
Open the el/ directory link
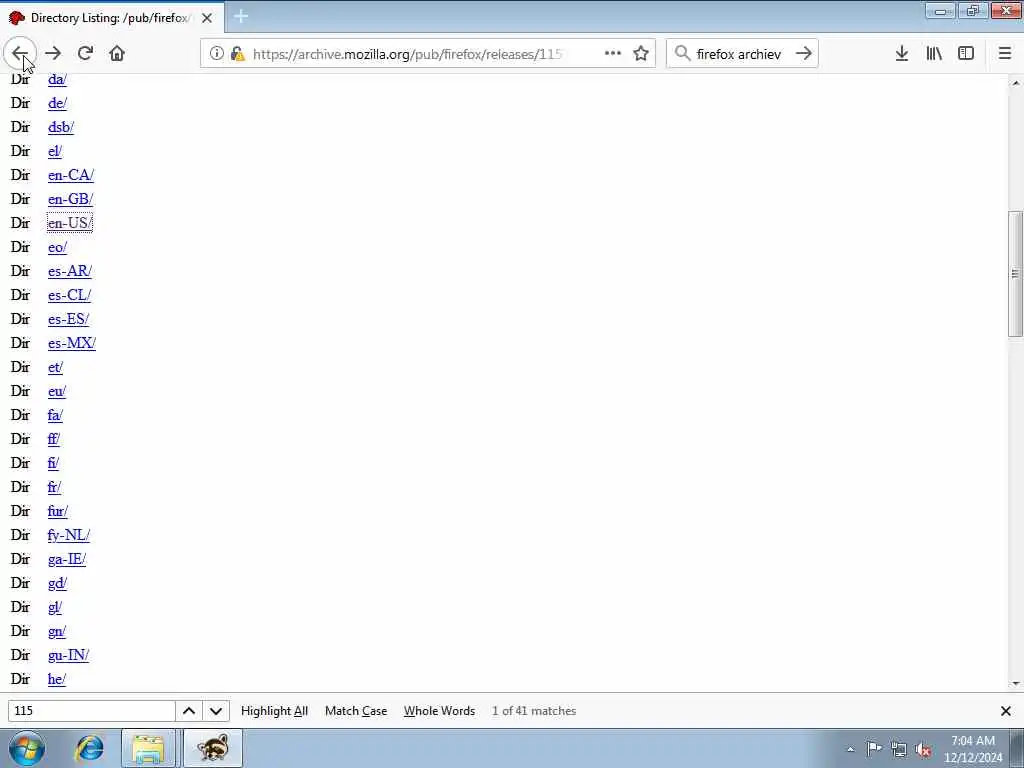pyautogui.click(x=55, y=152)
